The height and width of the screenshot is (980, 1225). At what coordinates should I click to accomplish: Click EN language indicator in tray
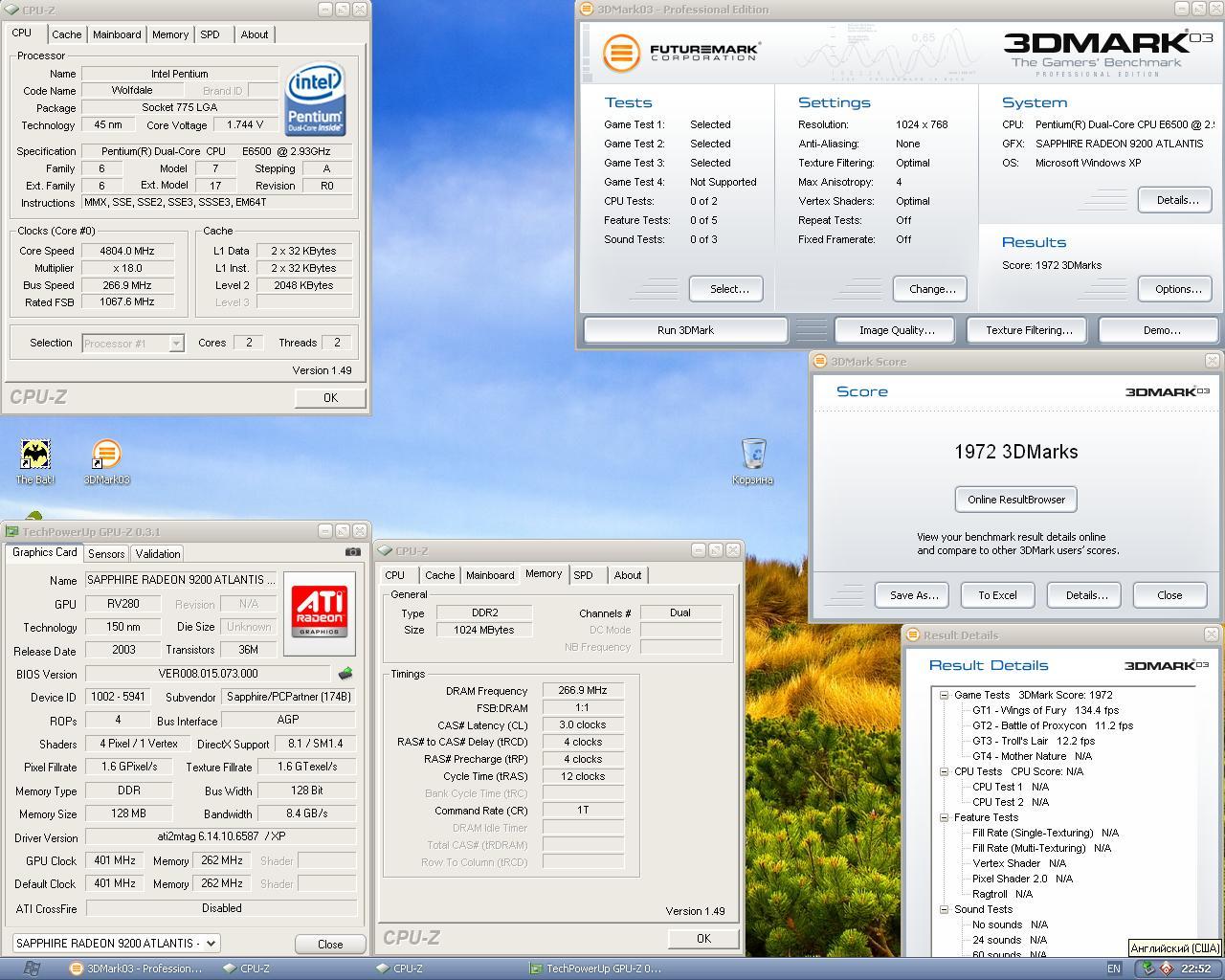pos(1114,969)
